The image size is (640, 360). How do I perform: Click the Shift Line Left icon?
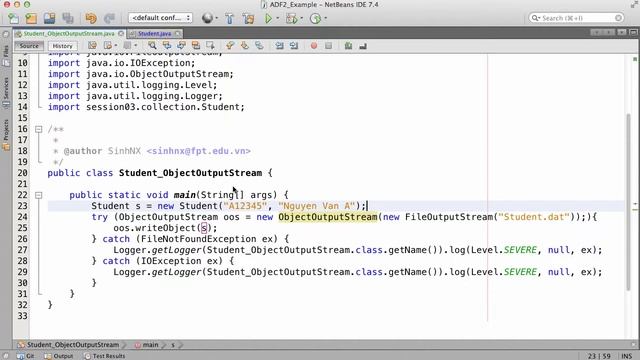click(x=279, y=46)
